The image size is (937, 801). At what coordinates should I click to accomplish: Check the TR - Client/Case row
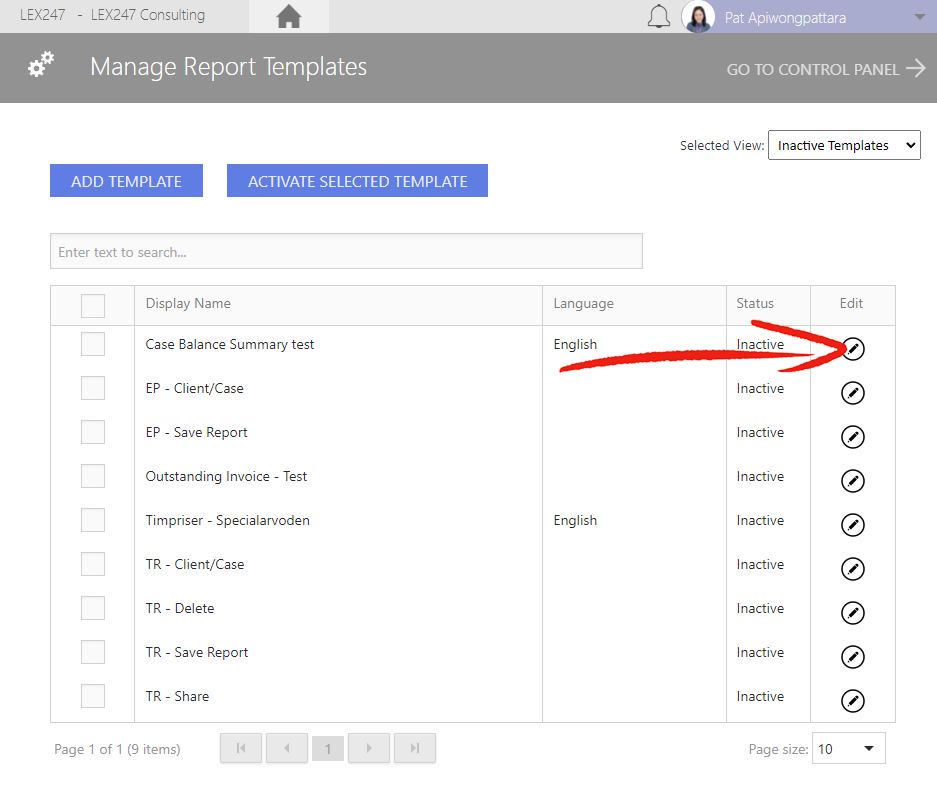tap(93, 564)
